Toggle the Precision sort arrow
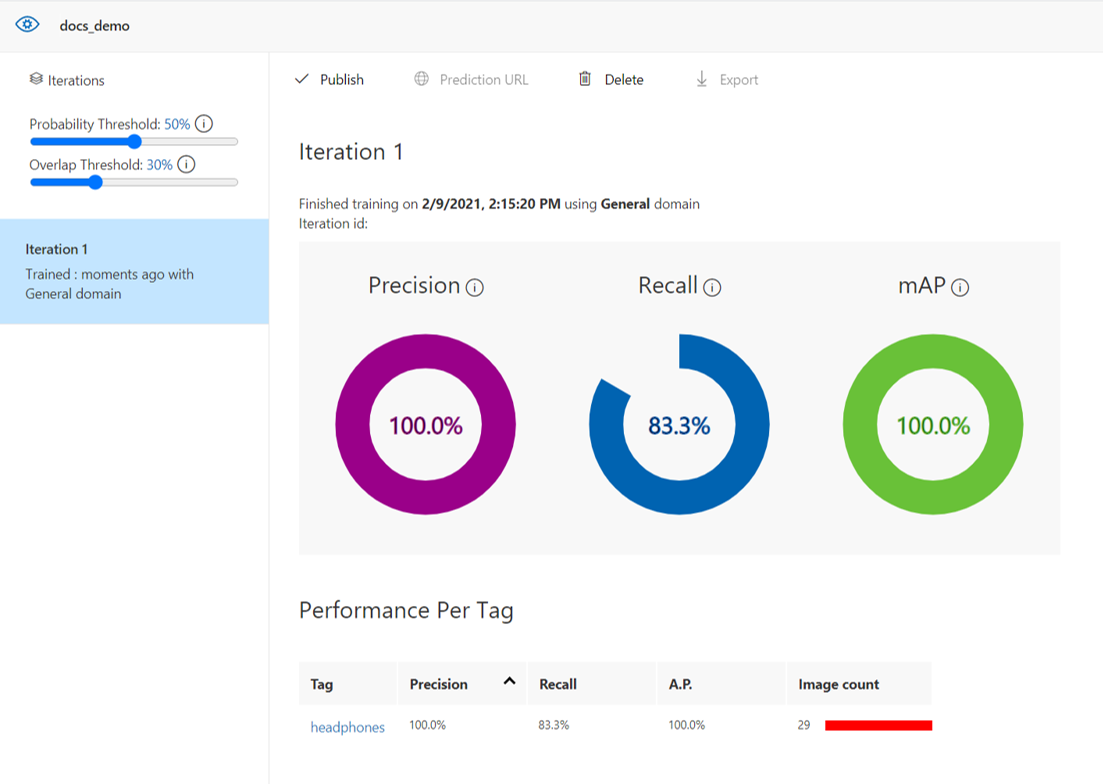The height and width of the screenshot is (784, 1103). [x=509, y=681]
